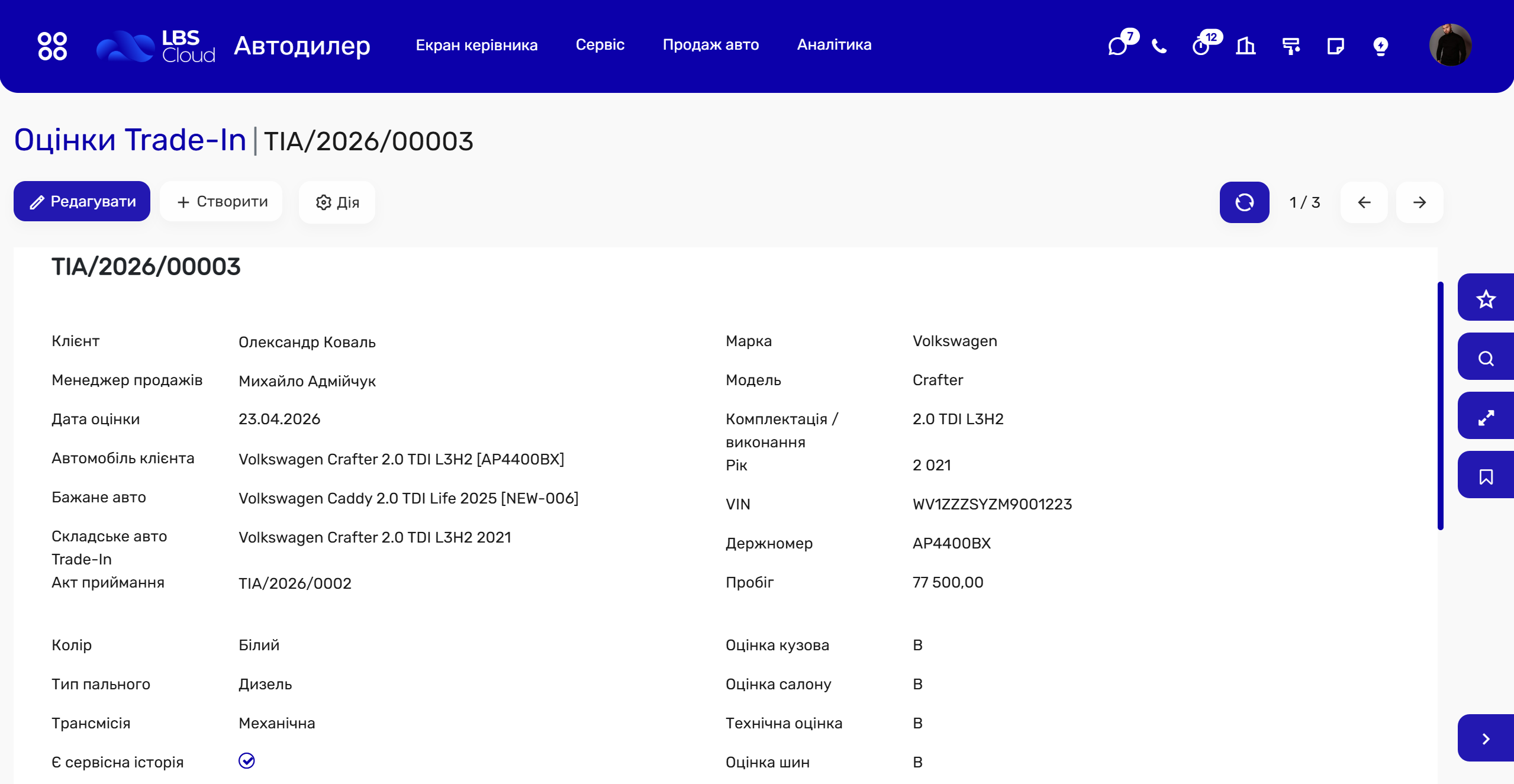Click the Оцінка кузова grade B
This screenshot has width=1514, height=784.
[x=918, y=645]
